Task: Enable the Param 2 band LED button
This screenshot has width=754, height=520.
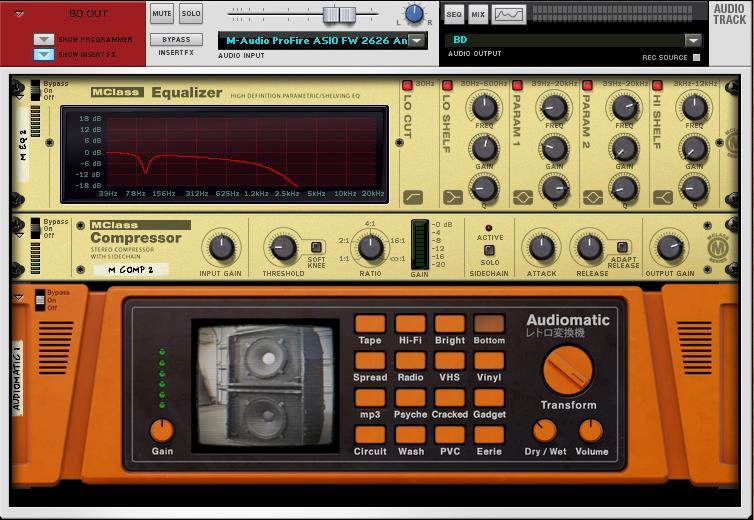Action: (x=587, y=86)
